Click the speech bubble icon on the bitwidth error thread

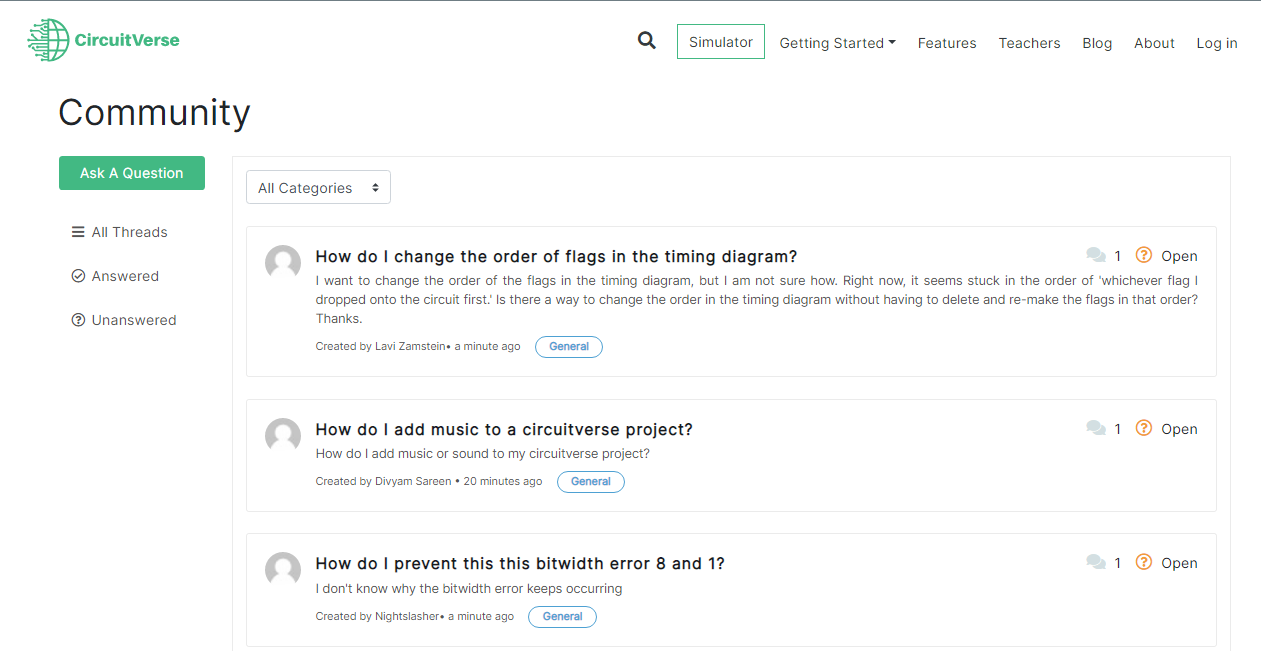pos(1096,562)
